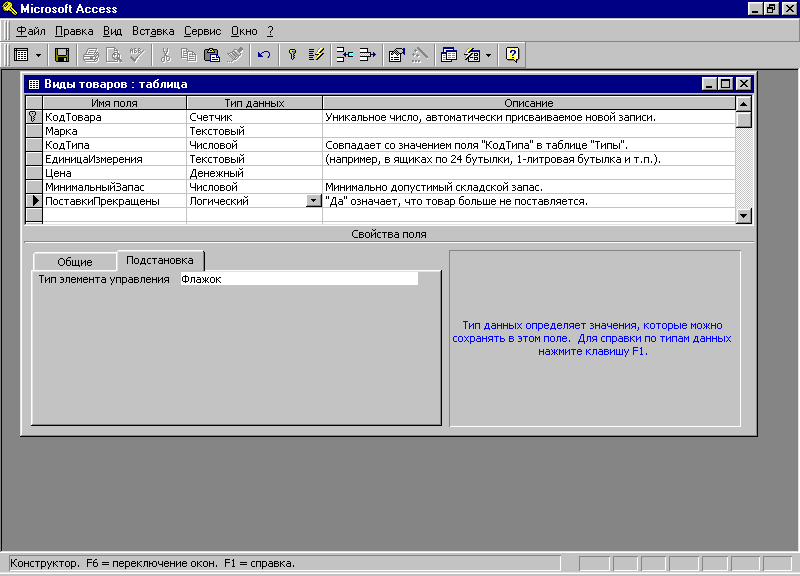800x576 pixels.
Task: Open the Properties sheet icon
Action: coord(396,55)
